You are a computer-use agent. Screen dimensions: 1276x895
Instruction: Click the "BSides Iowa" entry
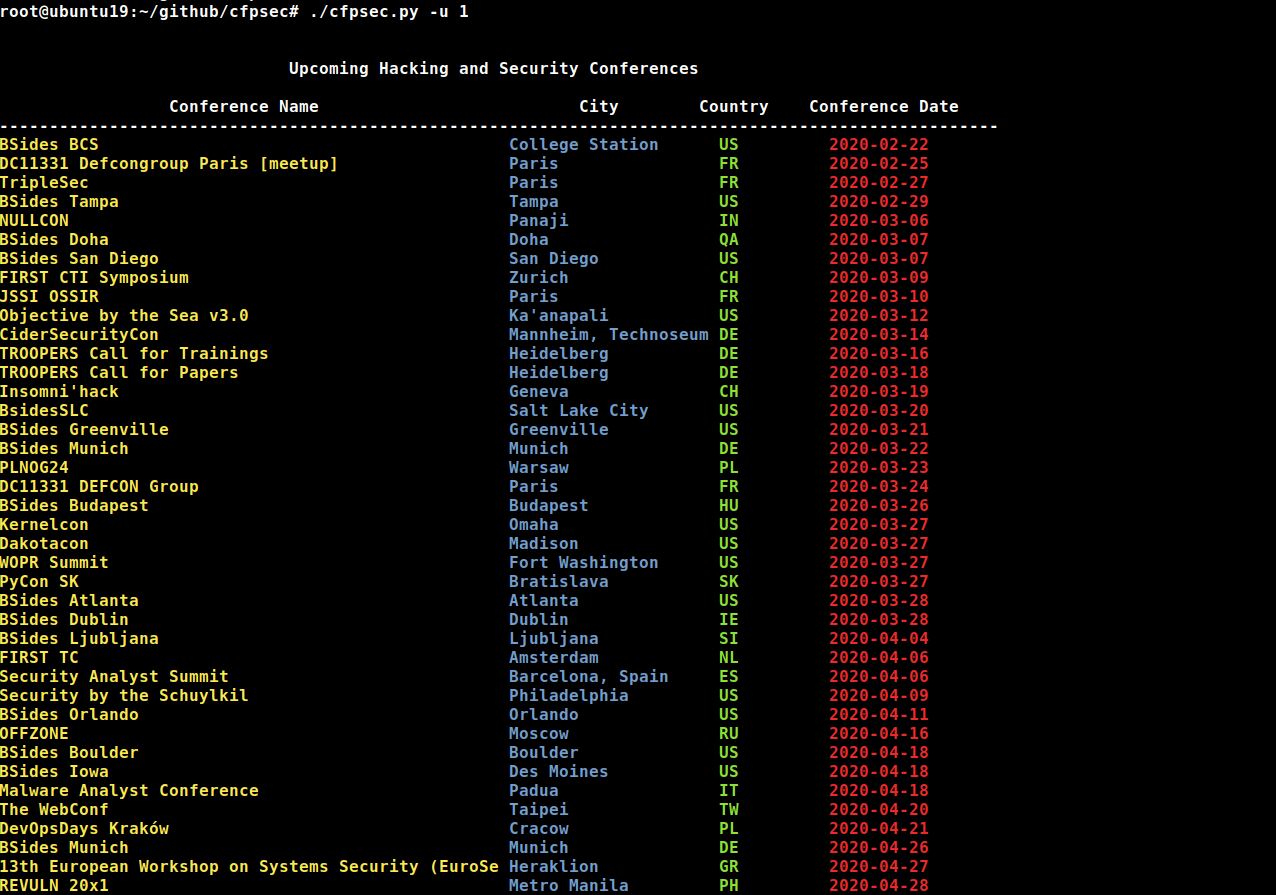click(x=54, y=771)
